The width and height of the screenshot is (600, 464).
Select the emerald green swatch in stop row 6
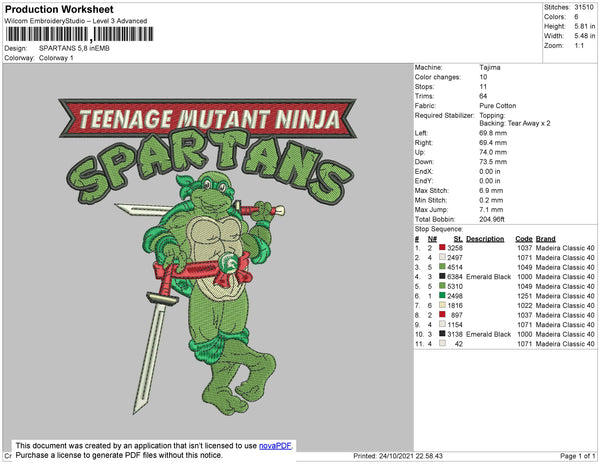click(442, 295)
